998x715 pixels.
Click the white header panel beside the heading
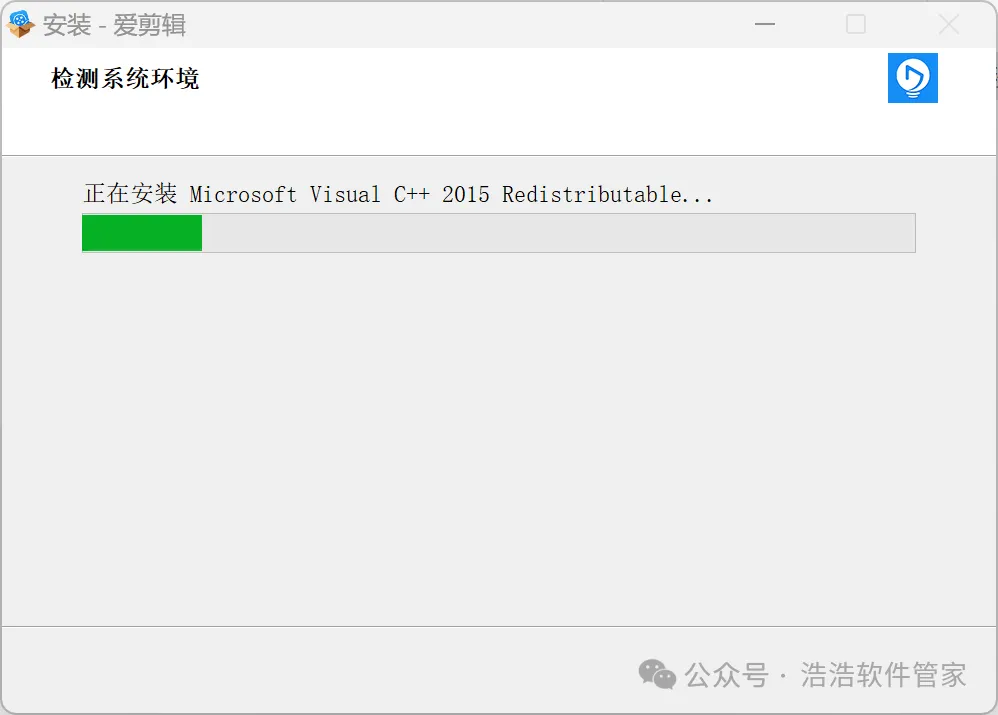coord(541,102)
